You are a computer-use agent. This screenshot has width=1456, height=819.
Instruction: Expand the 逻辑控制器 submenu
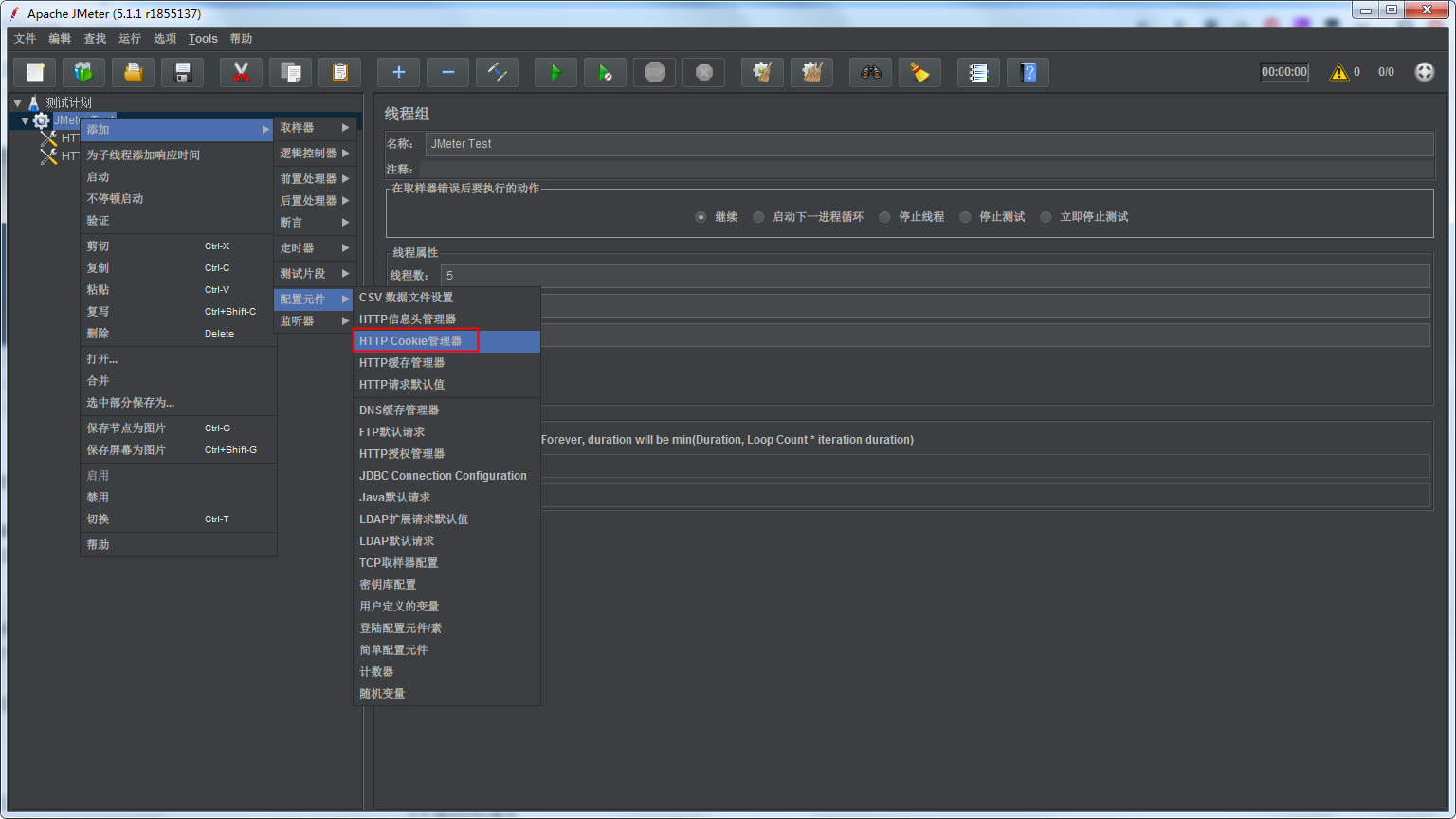click(315, 154)
